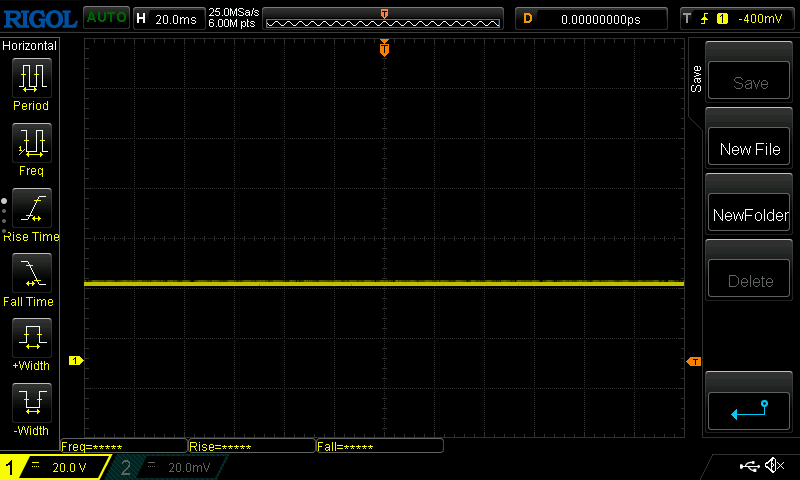Select the Freq measurement icon
800x480 pixels.
(x=32, y=142)
